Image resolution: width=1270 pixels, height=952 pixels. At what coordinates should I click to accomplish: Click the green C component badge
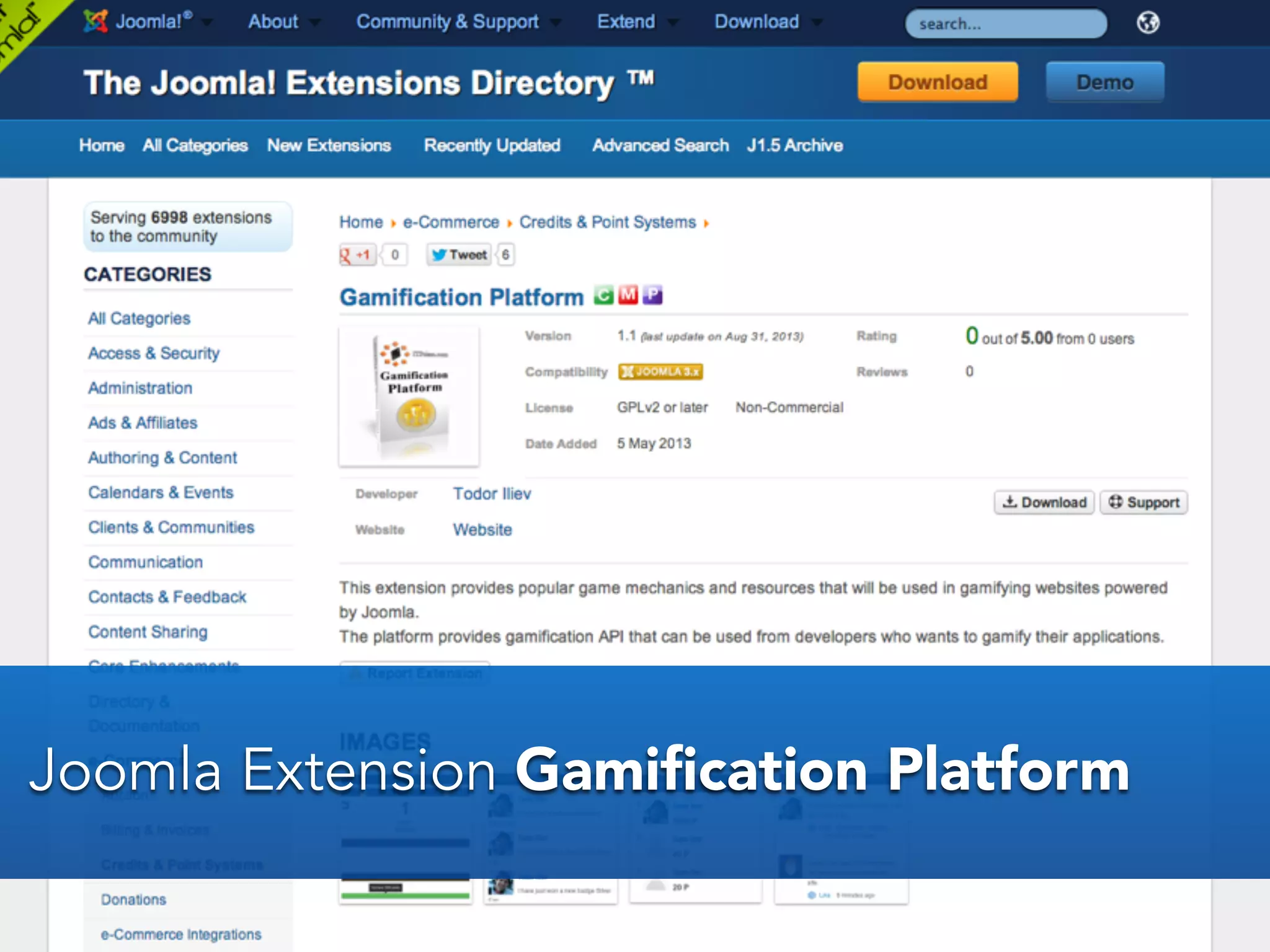[x=603, y=295]
